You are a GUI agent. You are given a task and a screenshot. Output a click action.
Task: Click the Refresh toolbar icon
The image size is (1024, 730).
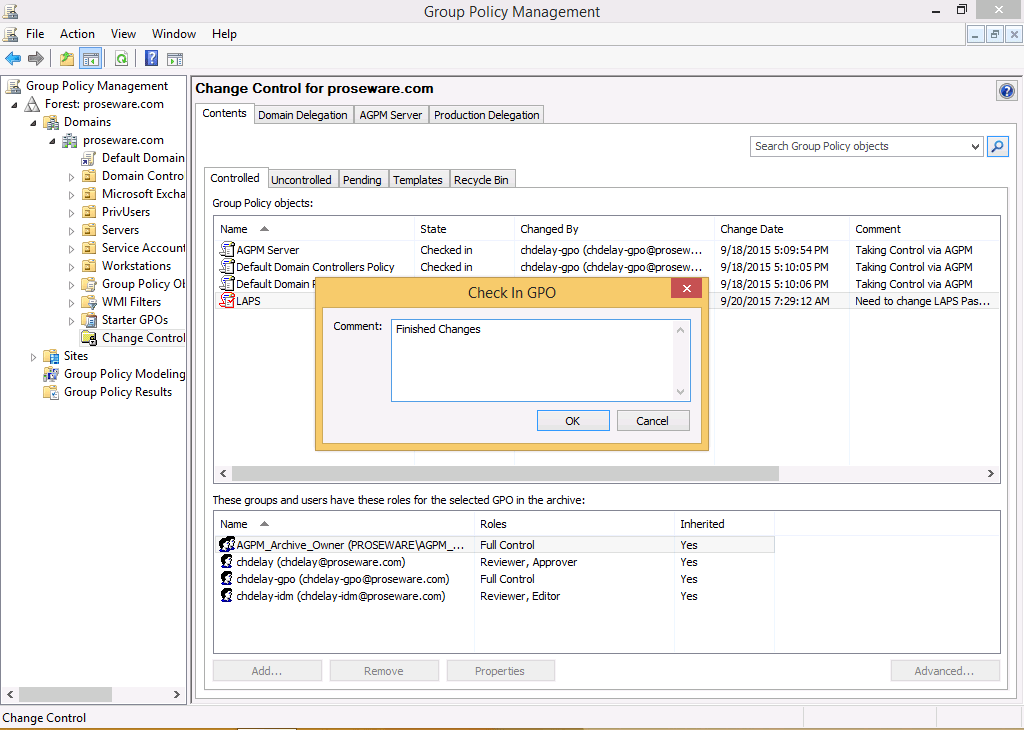tap(121, 59)
